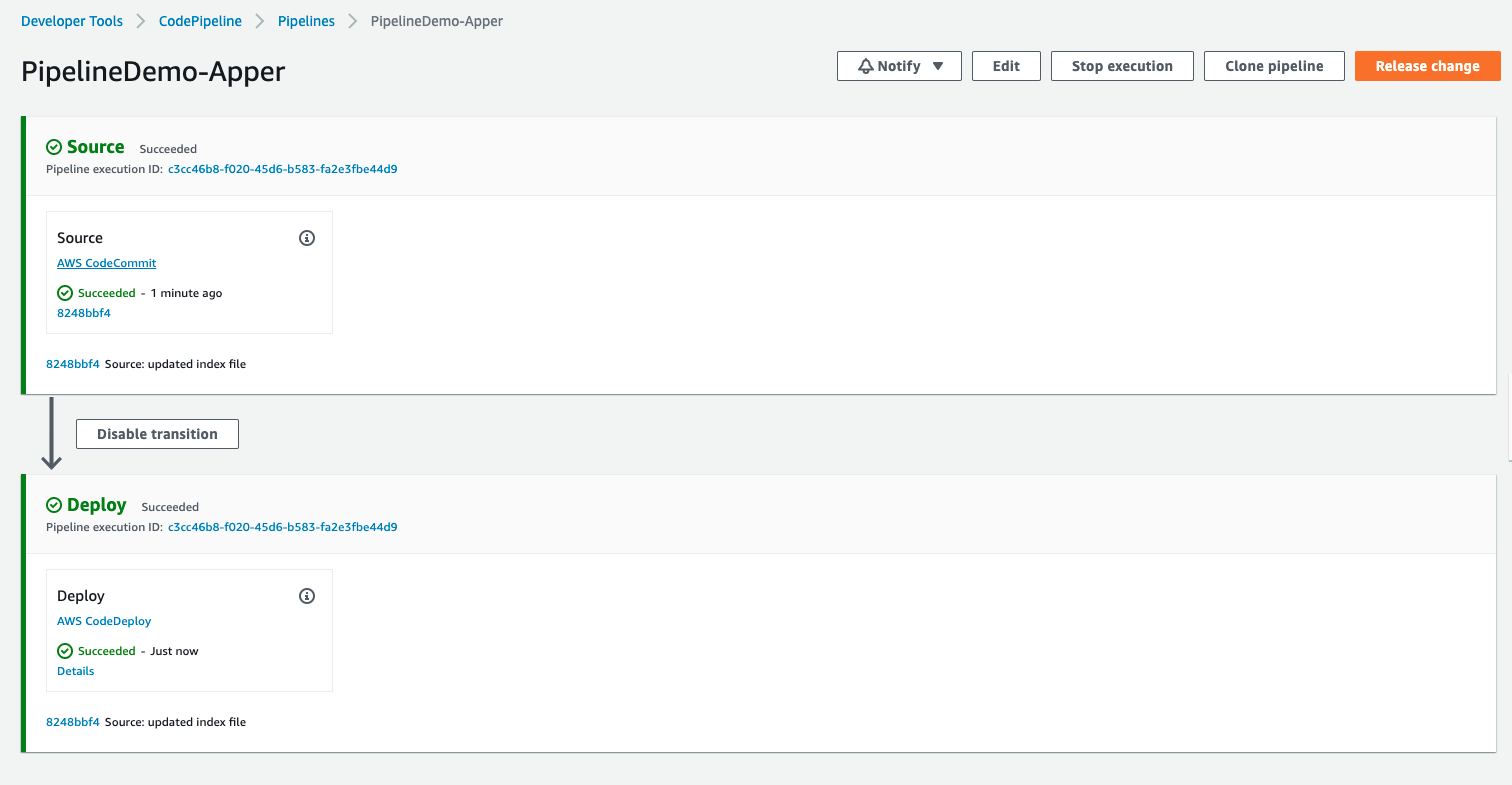Viewport: 1512px width, 785px height.
Task: Click the Succeeded check icon in Deploy action
Action: 65,651
